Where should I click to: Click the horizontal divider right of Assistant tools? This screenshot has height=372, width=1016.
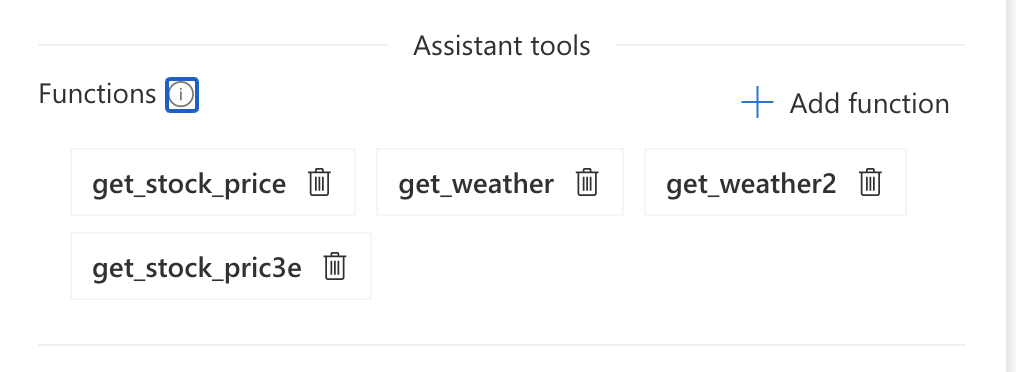(790, 45)
